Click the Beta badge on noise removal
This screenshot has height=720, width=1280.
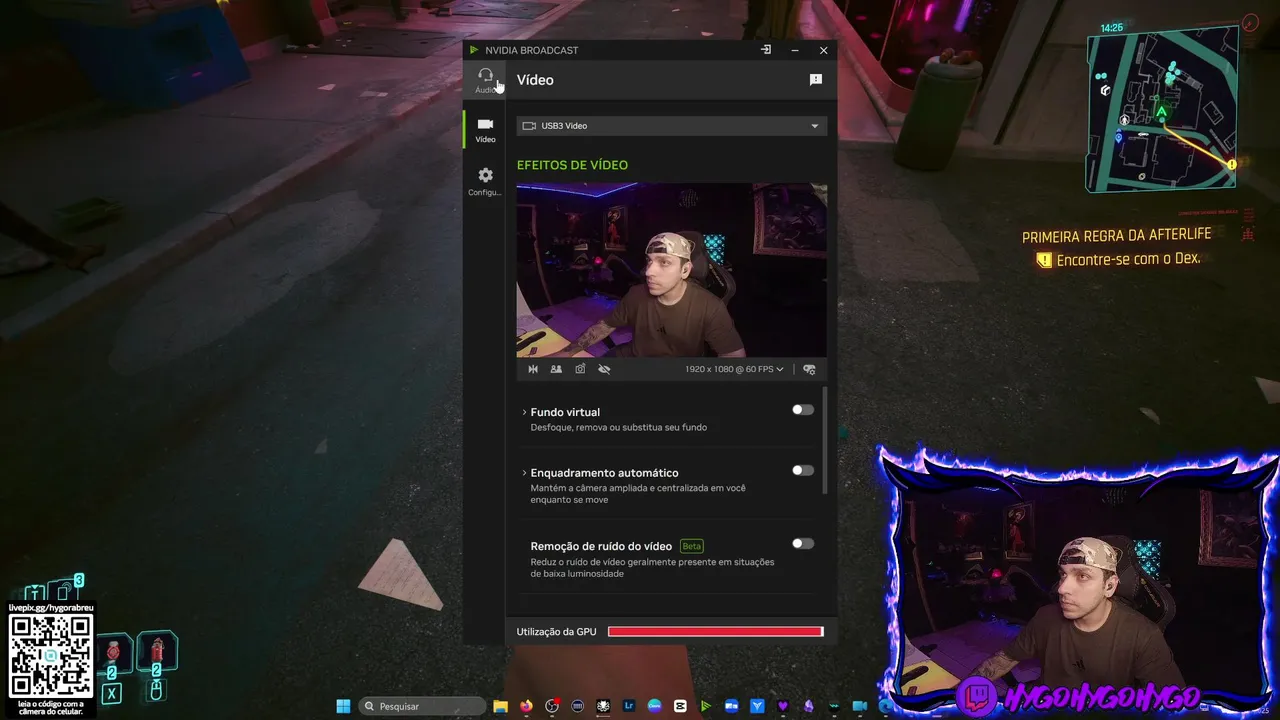coord(692,546)
